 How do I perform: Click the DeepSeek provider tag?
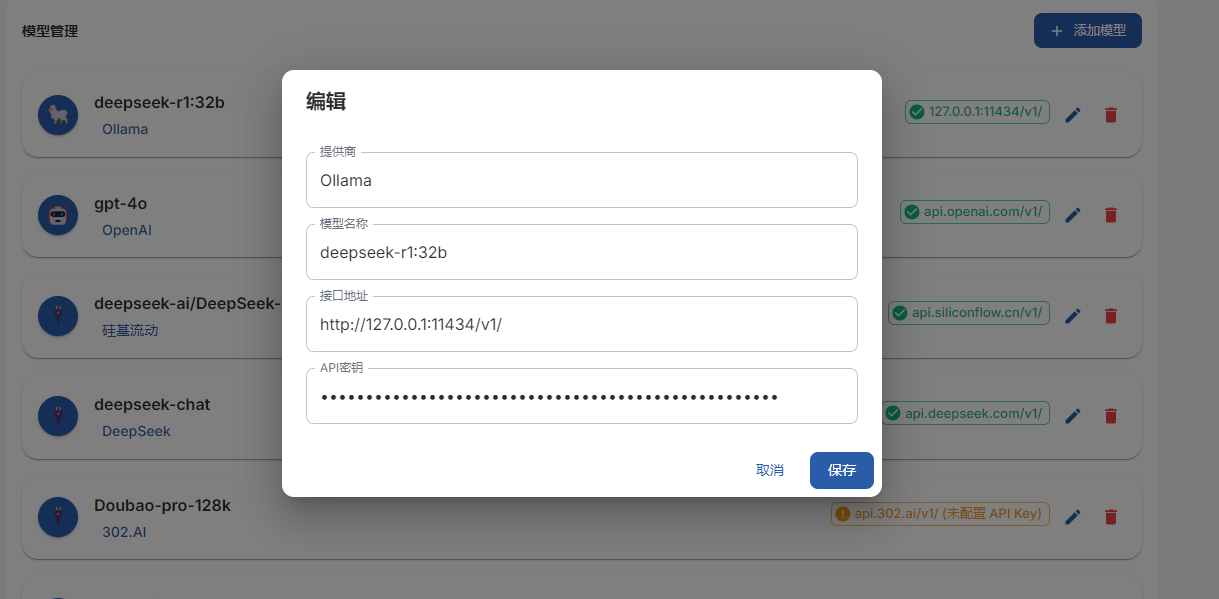(136, 431)
